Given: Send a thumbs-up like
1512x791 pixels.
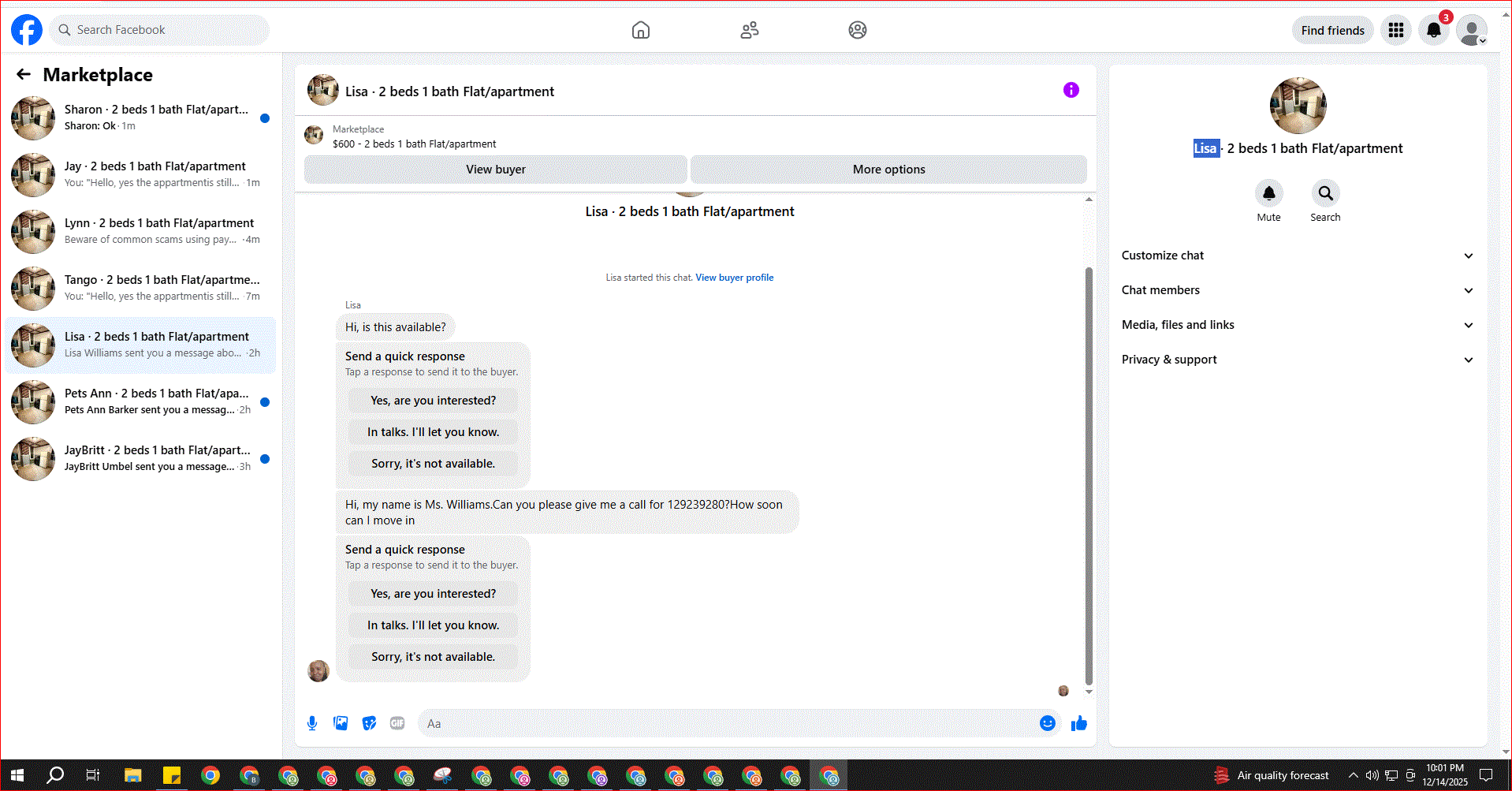Looking at the screenshot, I should coord(1079,723).
